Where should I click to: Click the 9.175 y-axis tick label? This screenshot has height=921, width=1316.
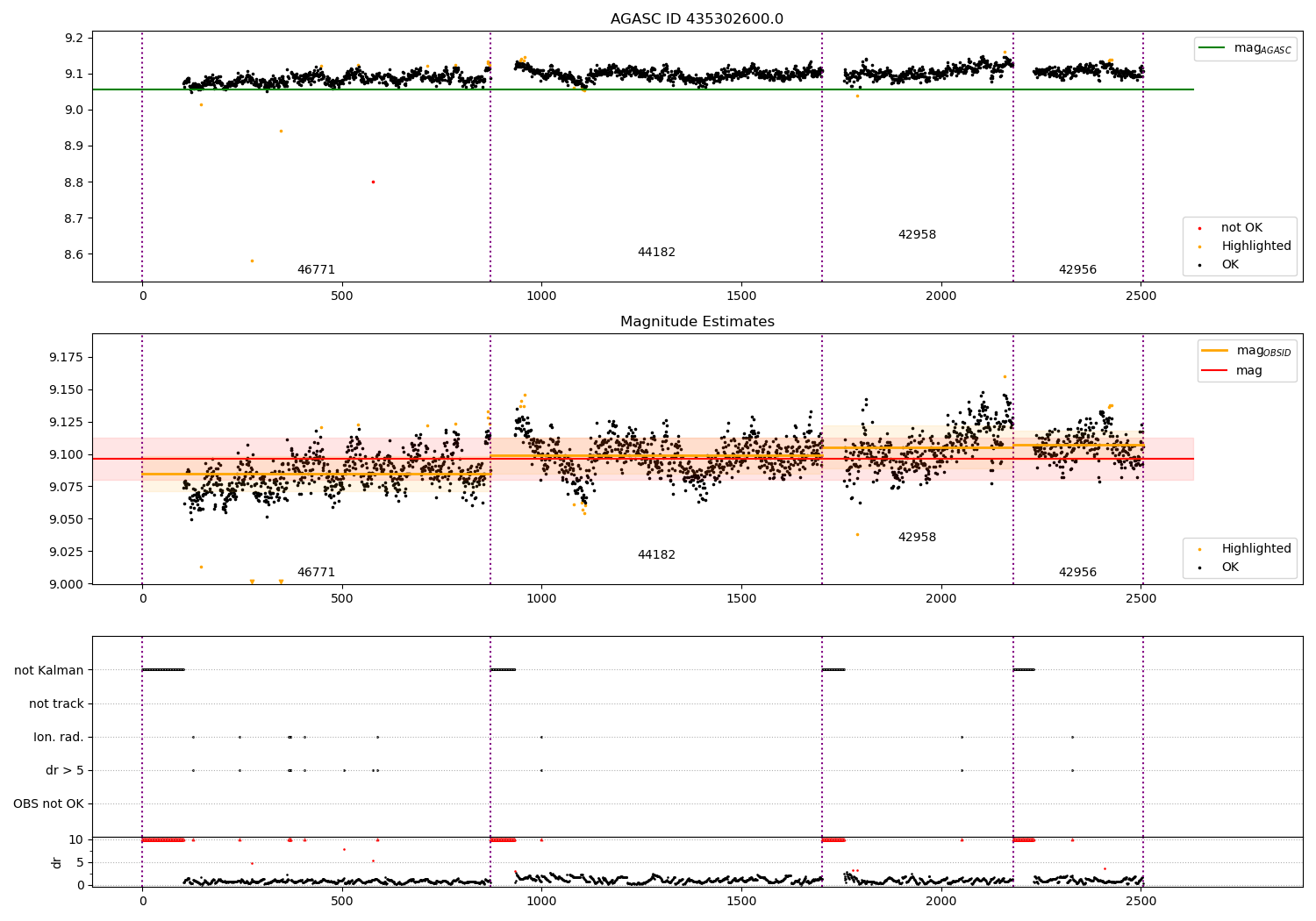pyautogui.click(x=66, y=358)
